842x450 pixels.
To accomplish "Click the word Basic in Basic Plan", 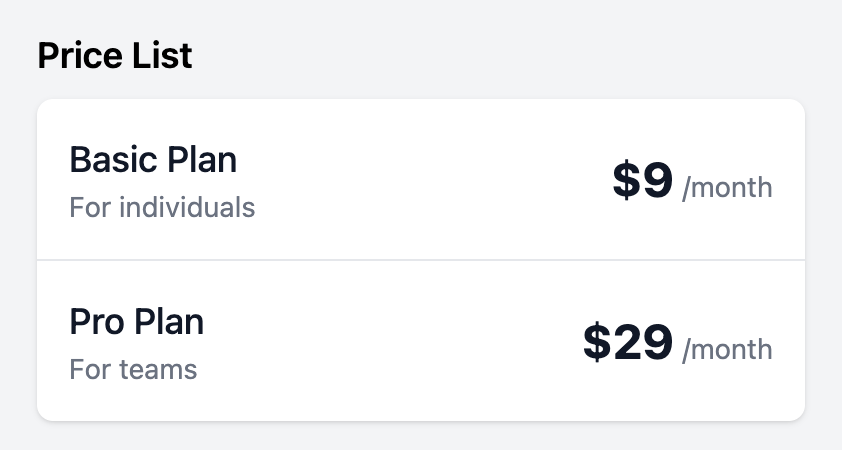I will pyautogui.click(x=113, y=159).
